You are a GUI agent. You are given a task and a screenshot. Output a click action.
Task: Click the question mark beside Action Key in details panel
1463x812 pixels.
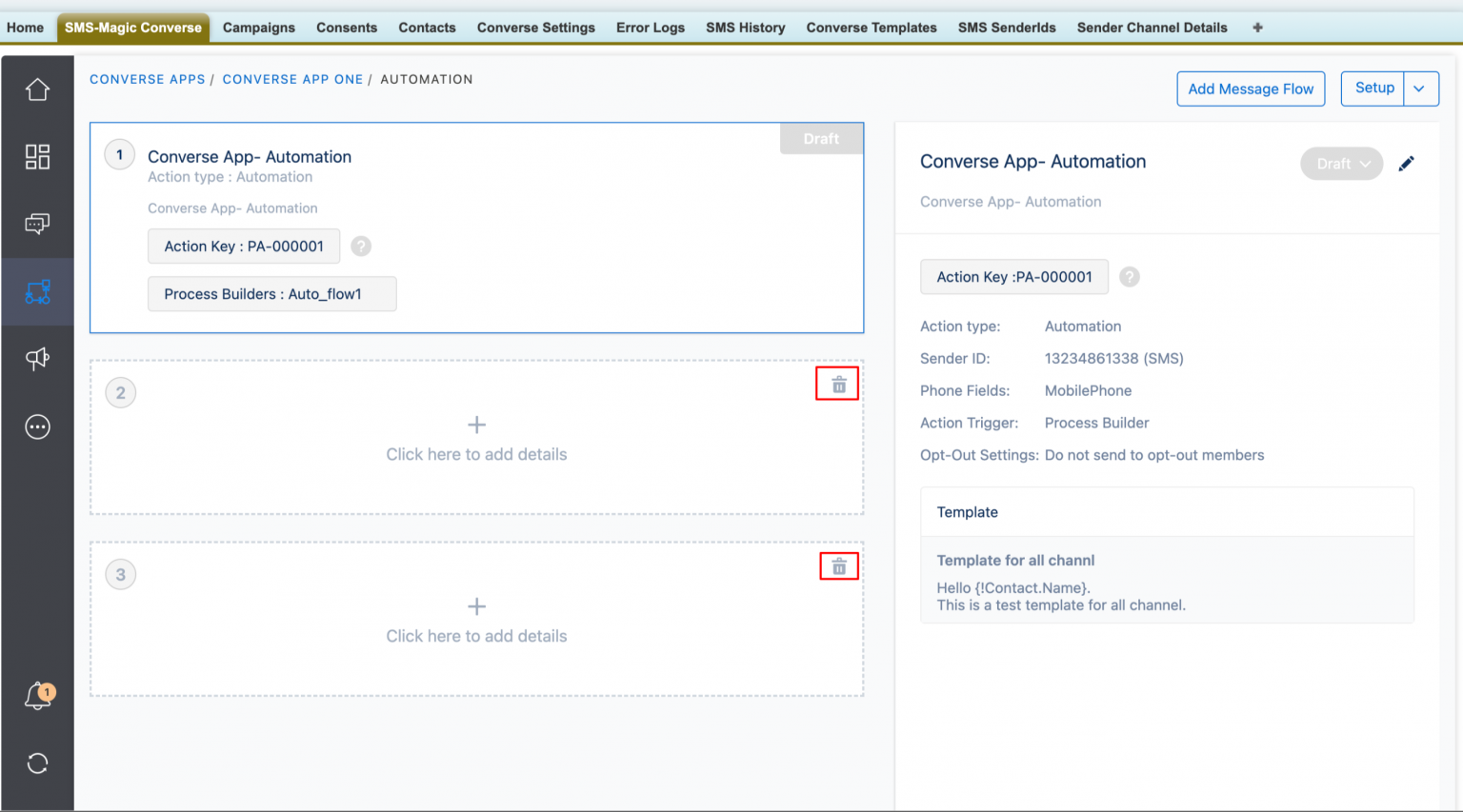(x=1129, y=277)
